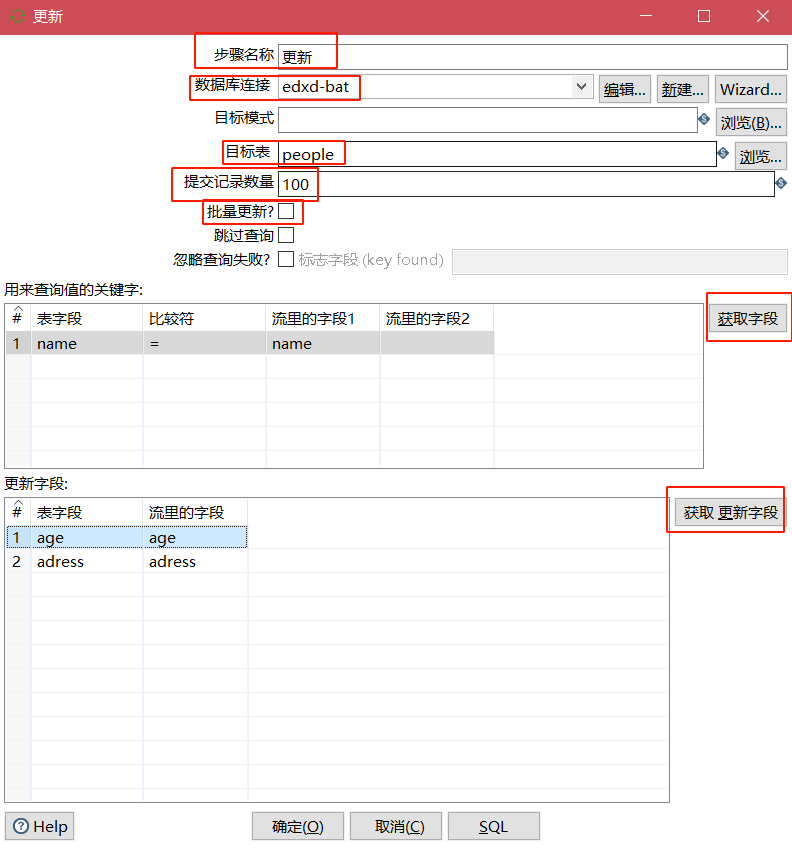This screenshot has height=845, width=792.
Task: Check the 忽略查询失败 checkbox
Action: pyautogui.click(x=286, y=260)
